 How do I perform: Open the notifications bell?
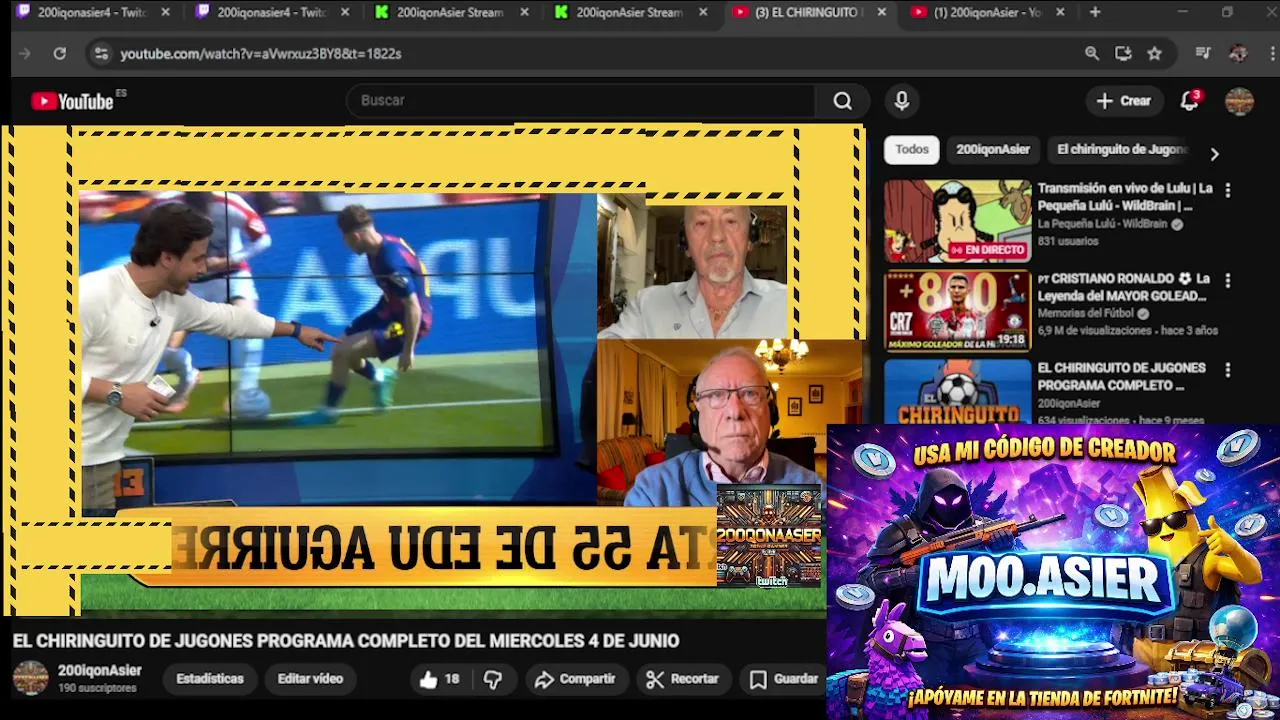tap(1189, 101)
